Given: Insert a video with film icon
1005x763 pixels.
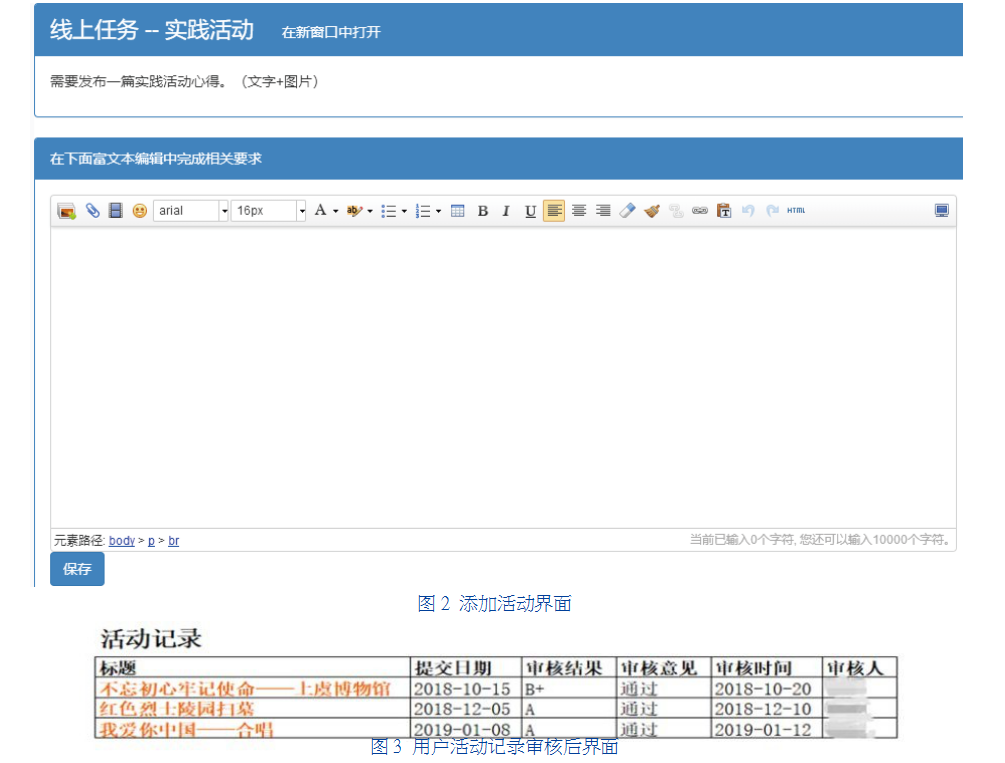Looking at the screenshot, I should click(115, 211).
